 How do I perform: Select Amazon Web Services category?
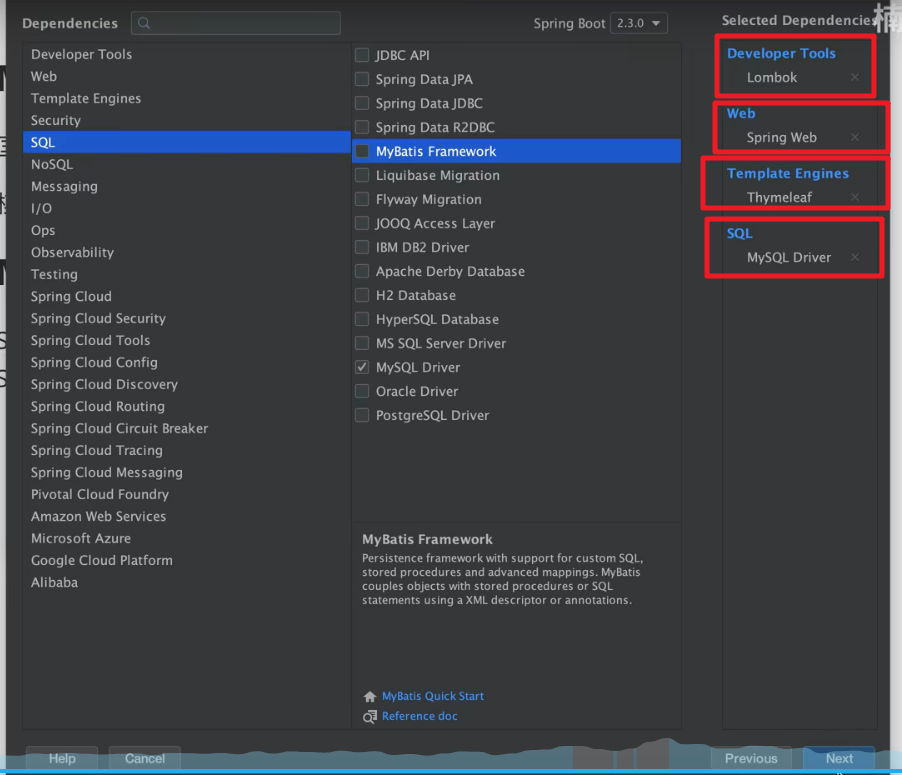[x=186, y=516]
